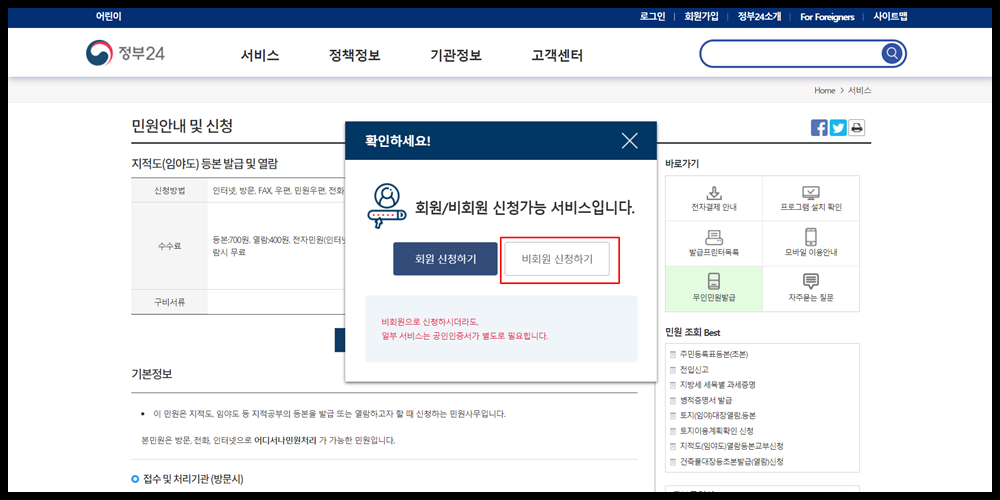This screenshot has width=1000, height=500.
Task: Click the search magnifier icon
Action: pyautogui.click(x=892, y=54)
